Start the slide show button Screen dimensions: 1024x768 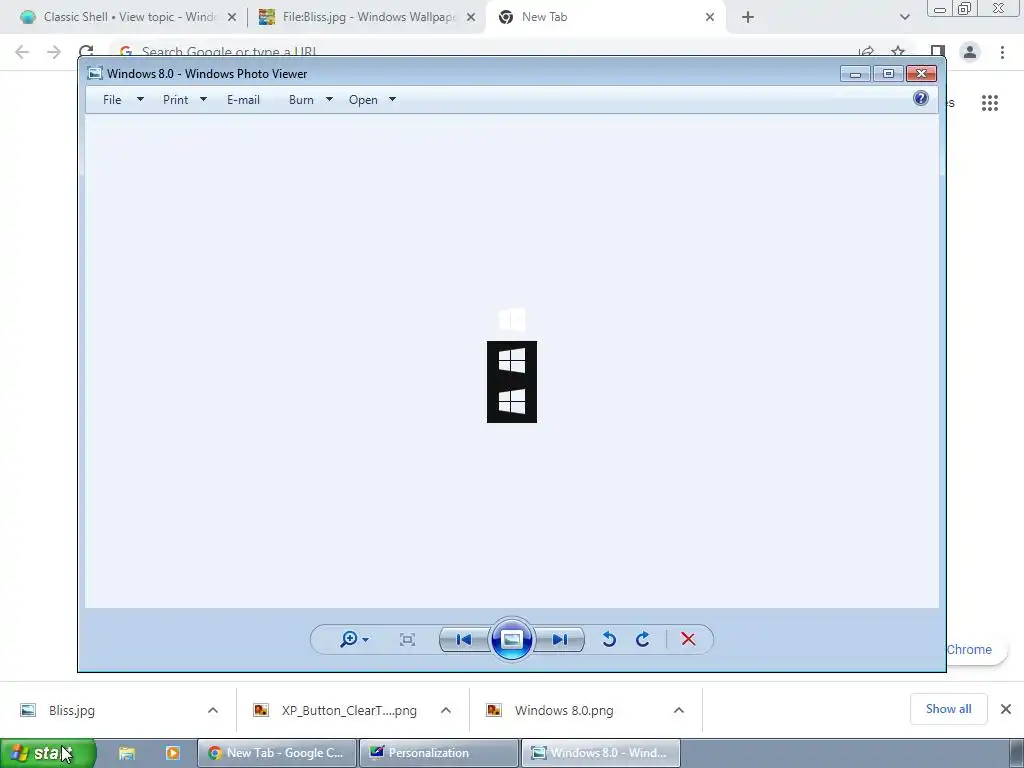(x=511, y=639)
